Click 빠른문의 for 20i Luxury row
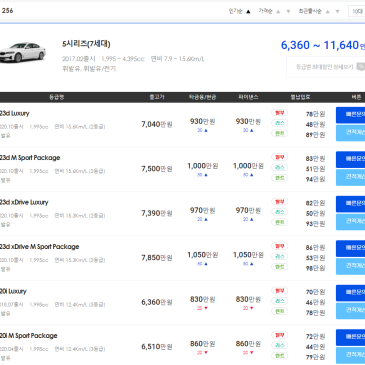The width and height of the screenshot is (365, 365). pyautogui.click(x=350, y=293)
